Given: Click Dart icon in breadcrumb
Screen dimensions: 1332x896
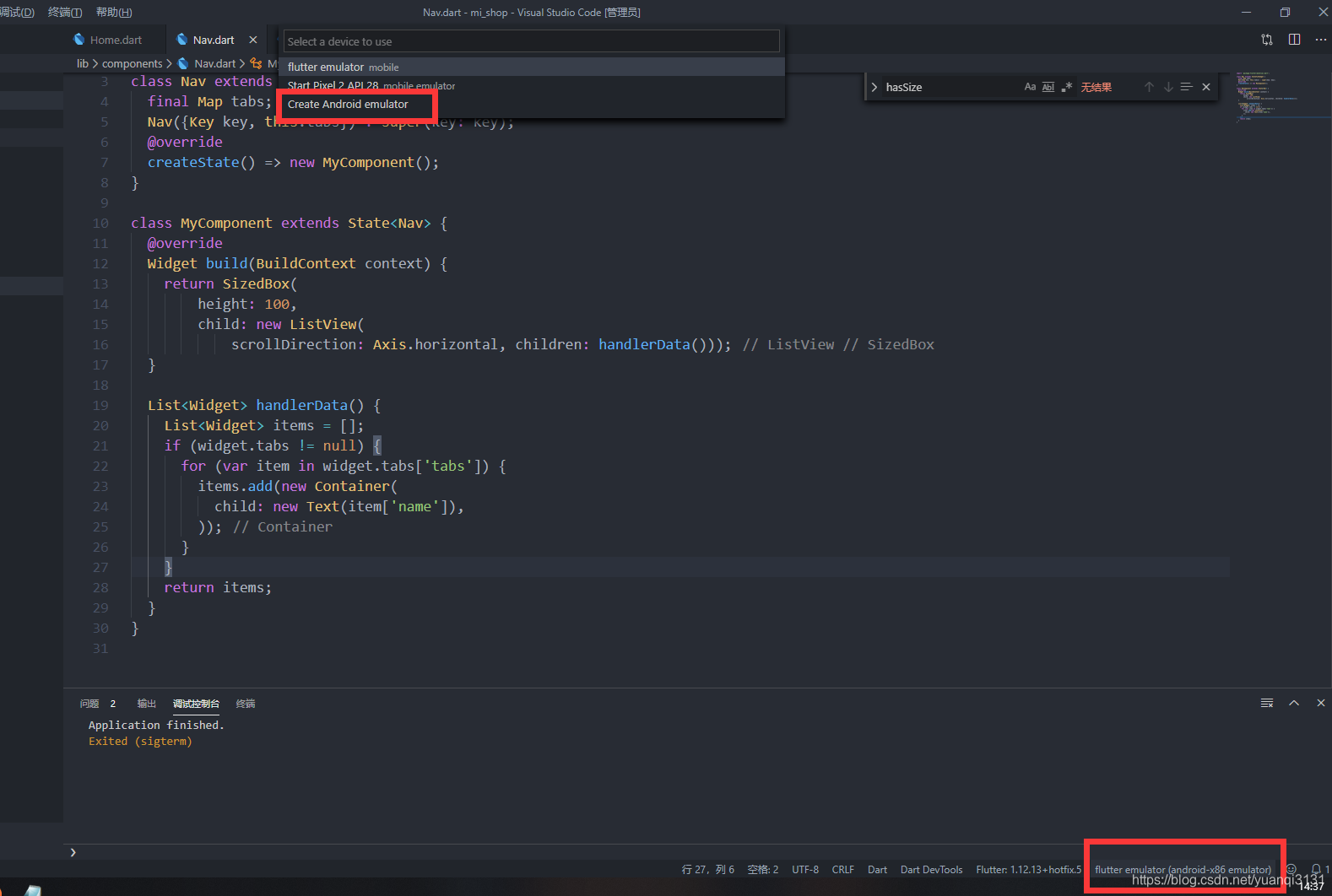Looking at the screenshot, I should click(x=182, y=63).
